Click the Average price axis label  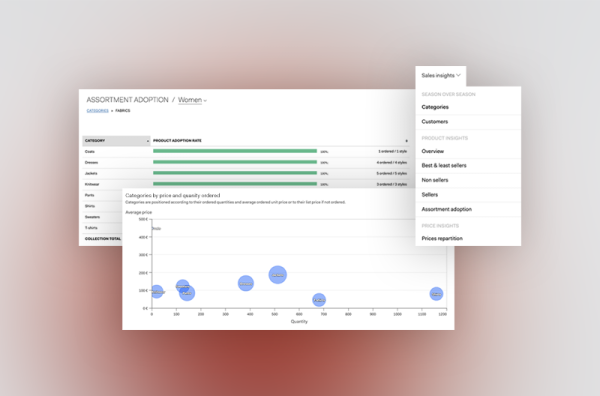point(139,212)
